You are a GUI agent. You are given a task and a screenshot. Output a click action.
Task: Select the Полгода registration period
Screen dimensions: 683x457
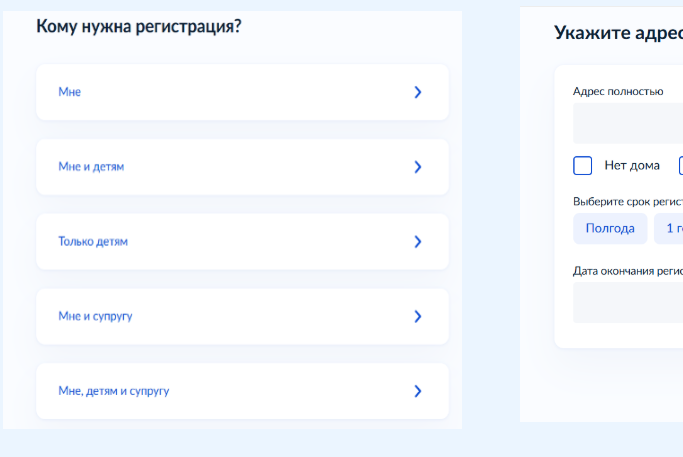pos(610,228)
